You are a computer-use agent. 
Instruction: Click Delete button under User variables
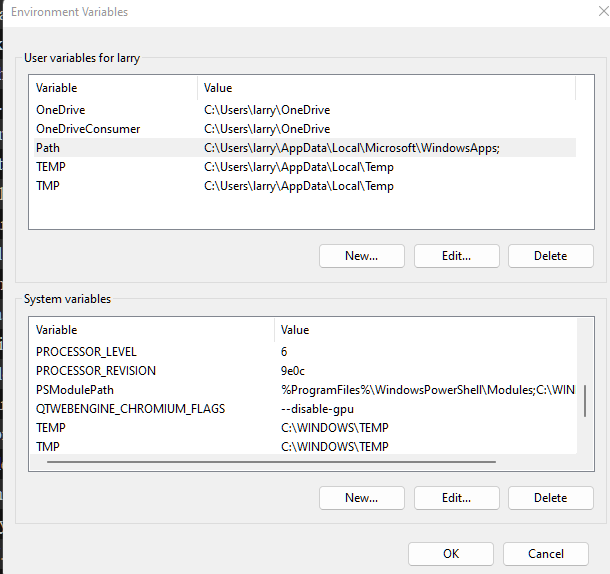(x=550, y=256)
